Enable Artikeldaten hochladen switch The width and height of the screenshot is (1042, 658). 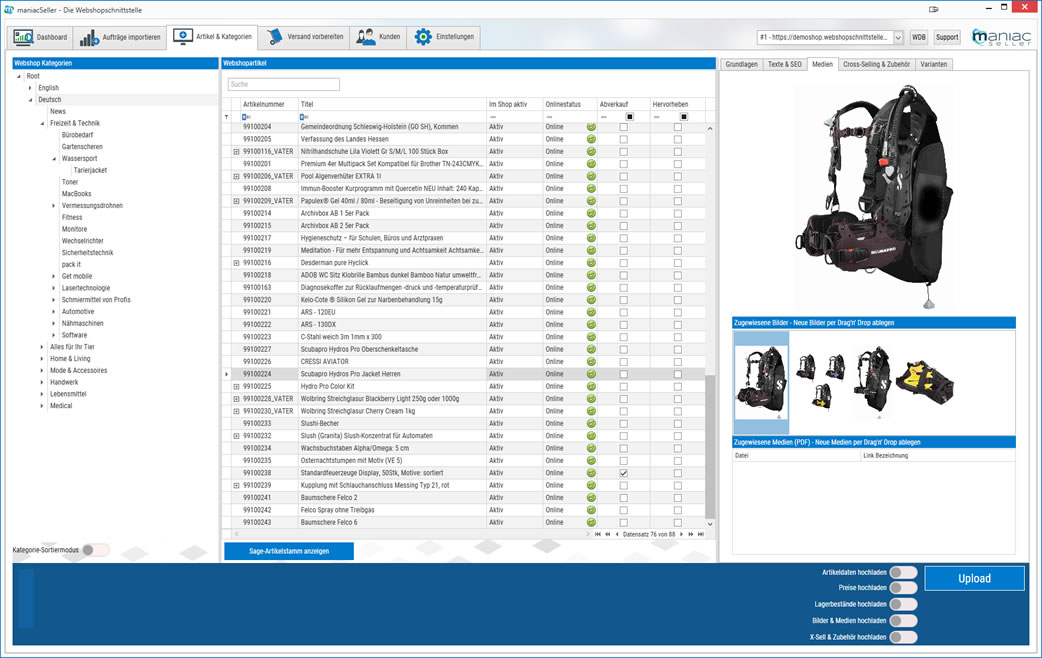903,572
